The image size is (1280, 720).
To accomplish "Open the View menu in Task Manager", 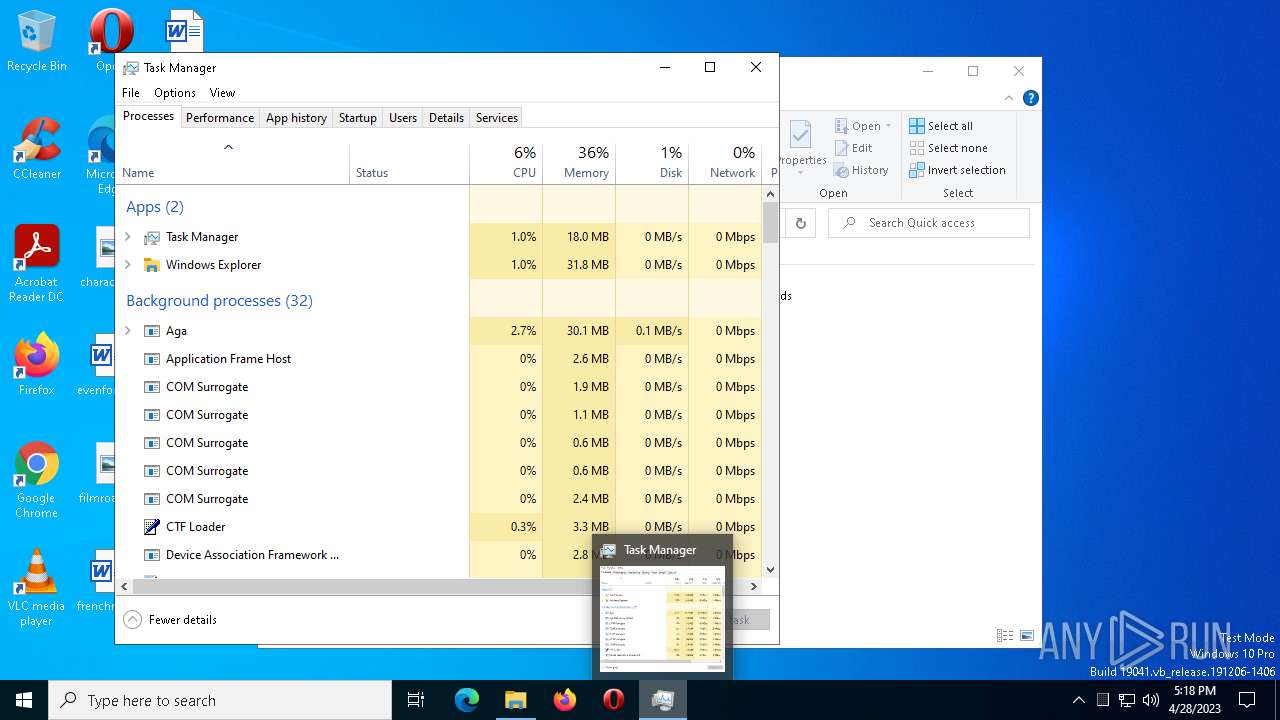I will 222,93.
